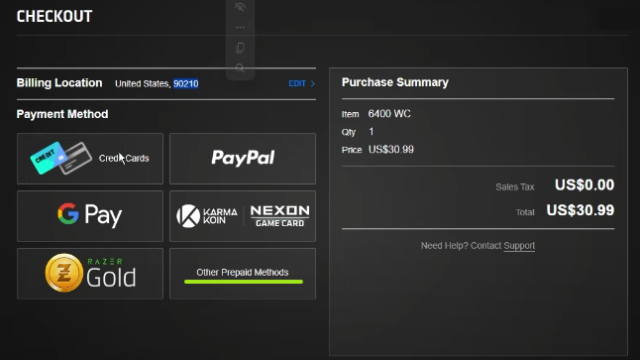Select the Credit Cards payment option
Screen dimensions: 640x360
(x=90, y=158)
